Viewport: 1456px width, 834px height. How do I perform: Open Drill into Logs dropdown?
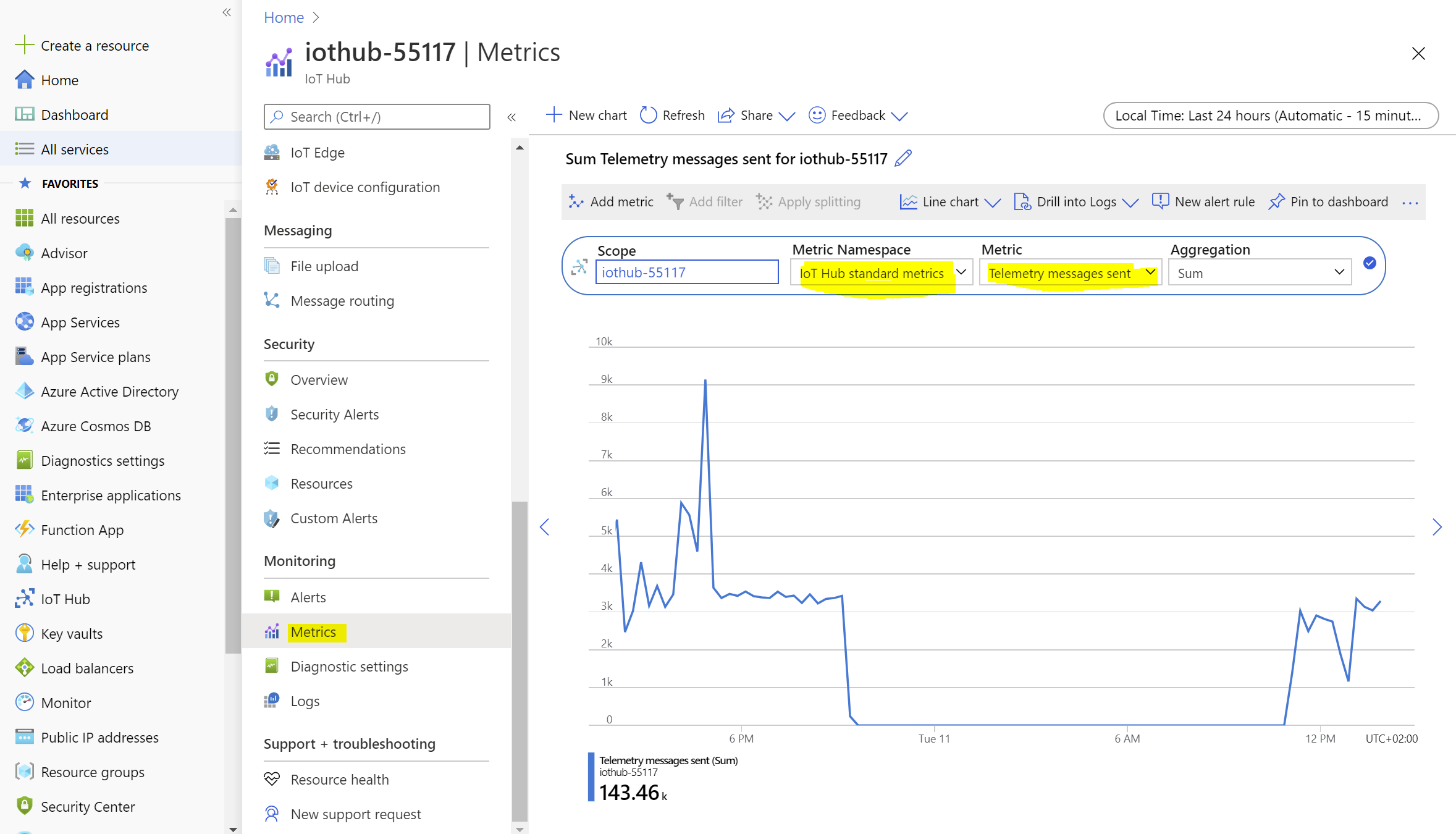(x=1076, y=202)
